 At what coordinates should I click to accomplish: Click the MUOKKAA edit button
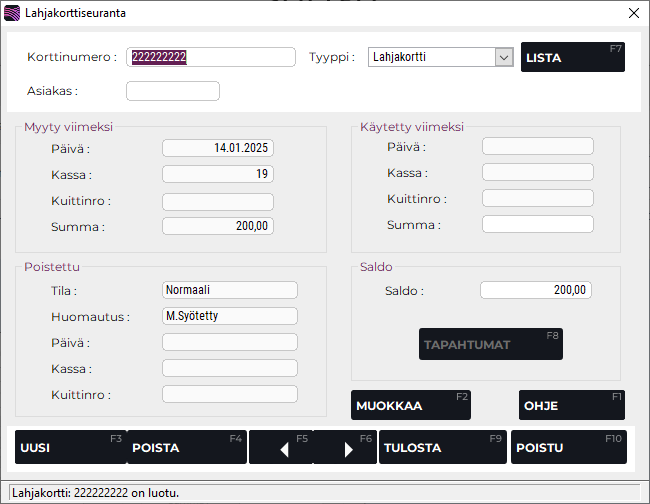pos(410,405)
